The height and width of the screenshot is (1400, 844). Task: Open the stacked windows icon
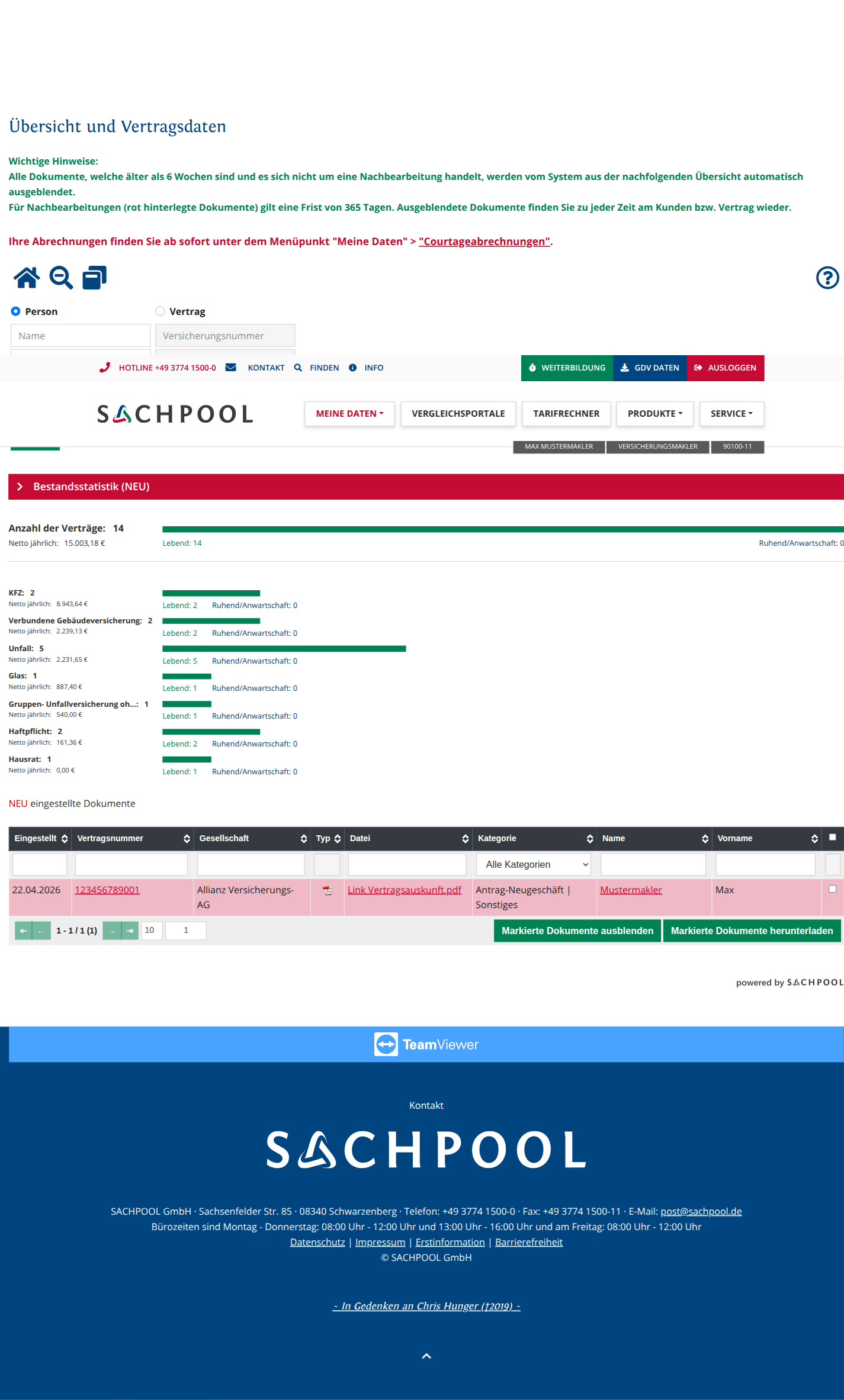tap(94, 277)
